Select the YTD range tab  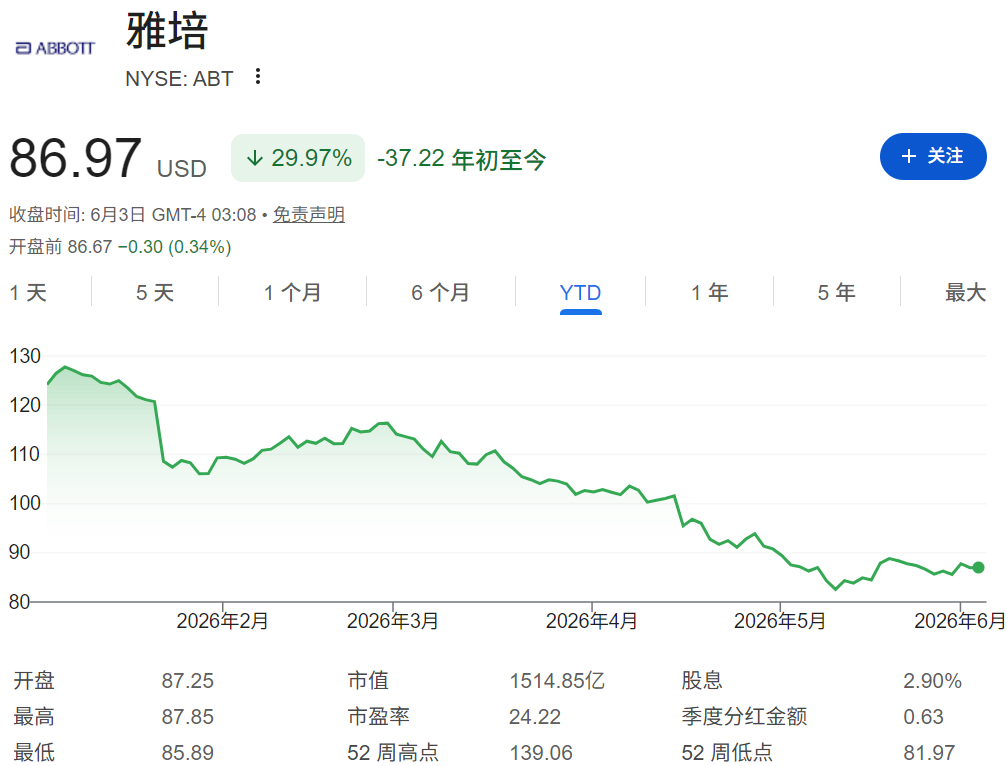[581, 293]
